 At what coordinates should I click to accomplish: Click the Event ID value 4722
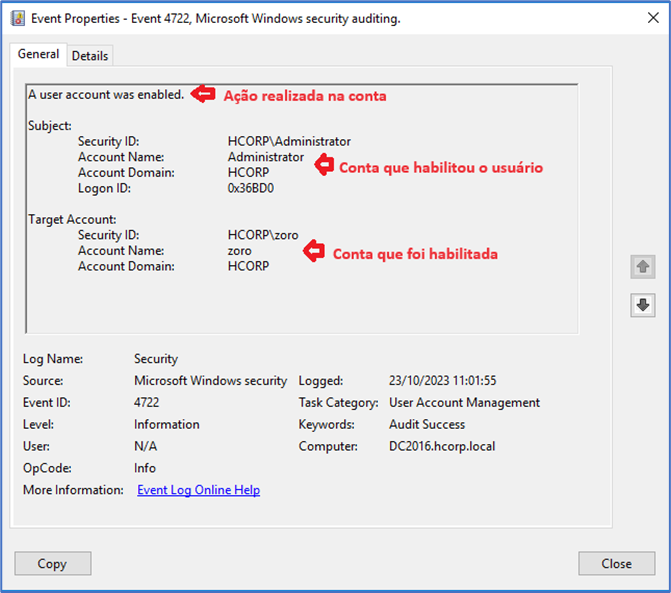click(146, 402)
